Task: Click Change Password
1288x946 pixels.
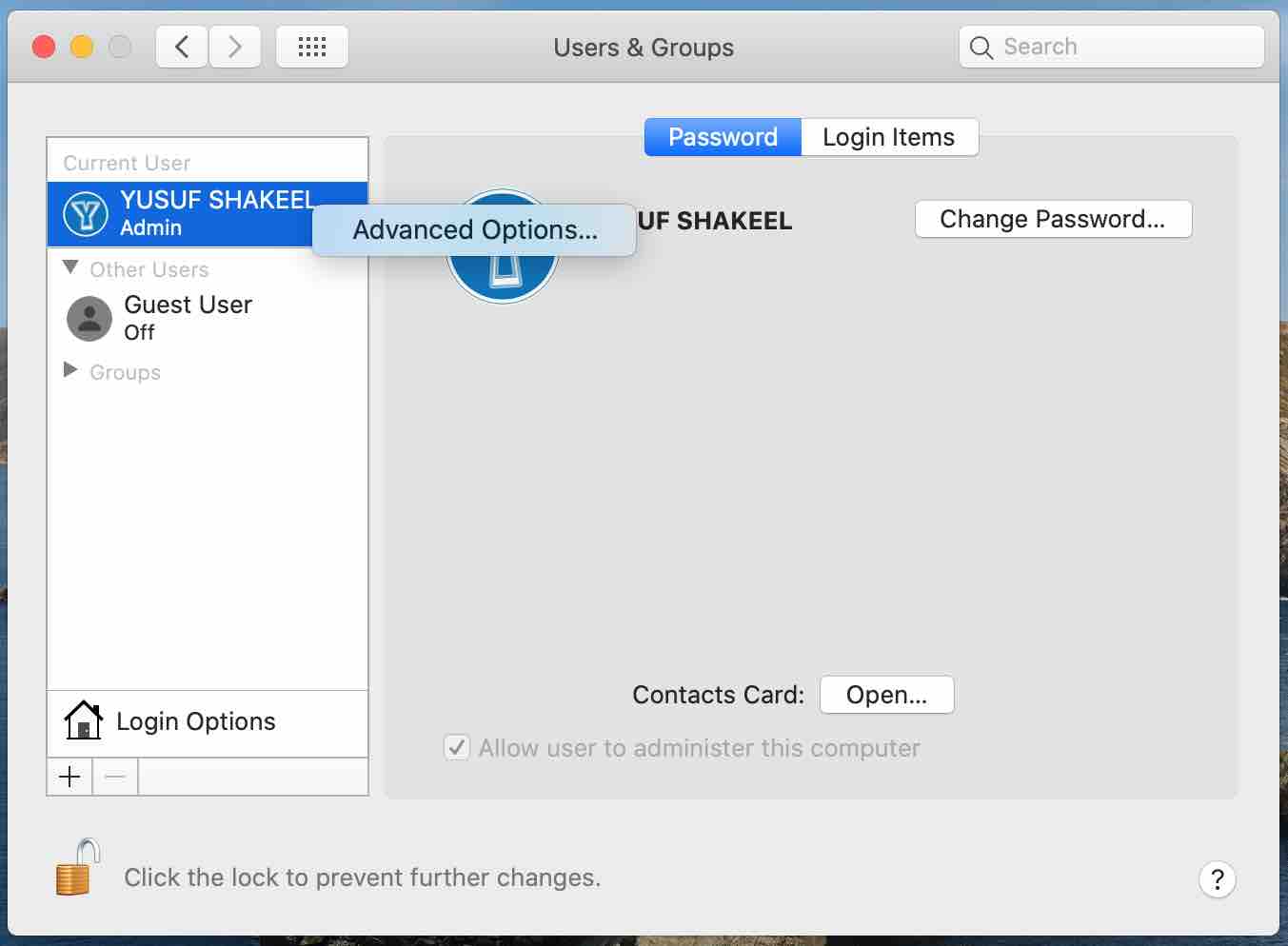Action: (1053, 219)
